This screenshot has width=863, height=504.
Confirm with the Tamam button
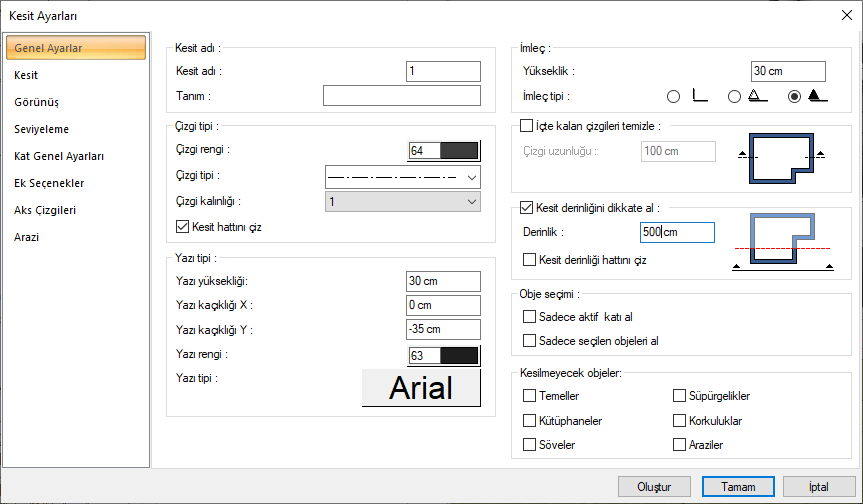[x=737, y=486]
